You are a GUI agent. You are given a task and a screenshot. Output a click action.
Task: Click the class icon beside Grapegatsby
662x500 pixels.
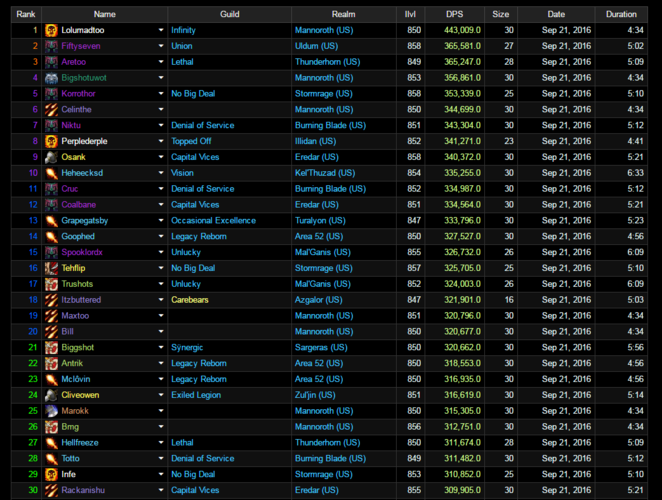tap(51, 220)
